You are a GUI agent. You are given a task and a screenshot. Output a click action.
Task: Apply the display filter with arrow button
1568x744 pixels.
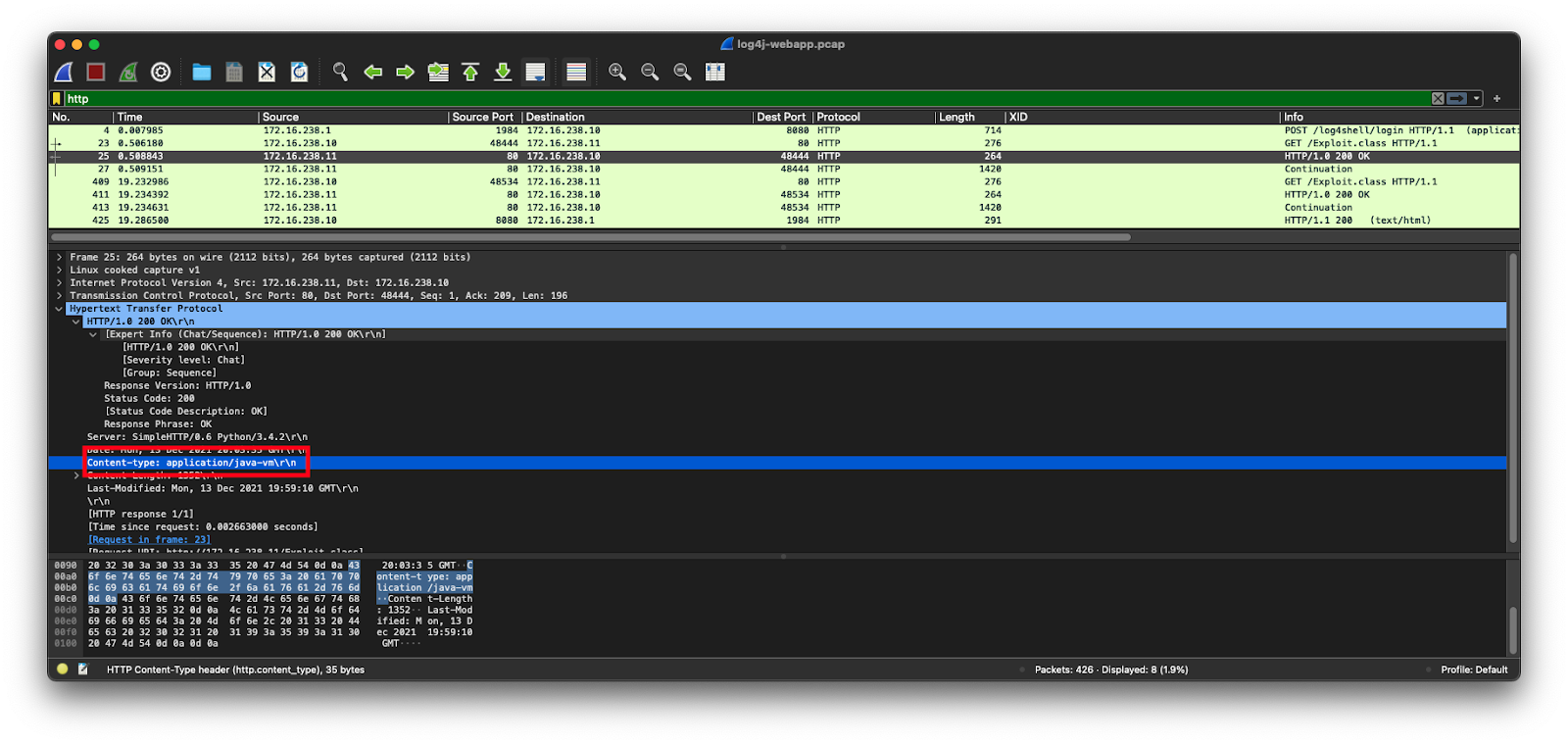[x=1457, y=99]
